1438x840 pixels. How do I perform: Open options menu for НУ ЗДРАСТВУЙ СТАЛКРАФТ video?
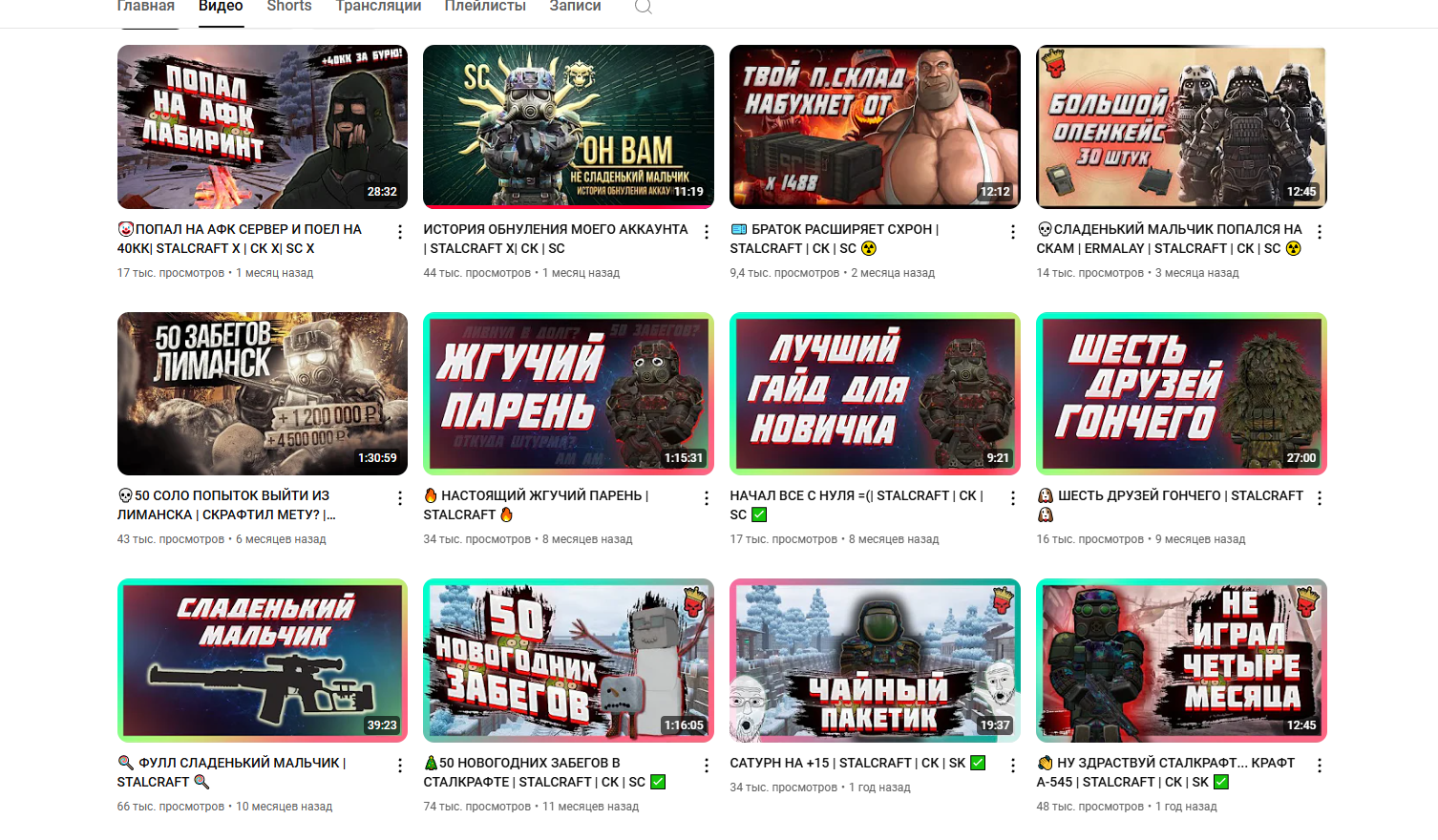(1320, 766)
